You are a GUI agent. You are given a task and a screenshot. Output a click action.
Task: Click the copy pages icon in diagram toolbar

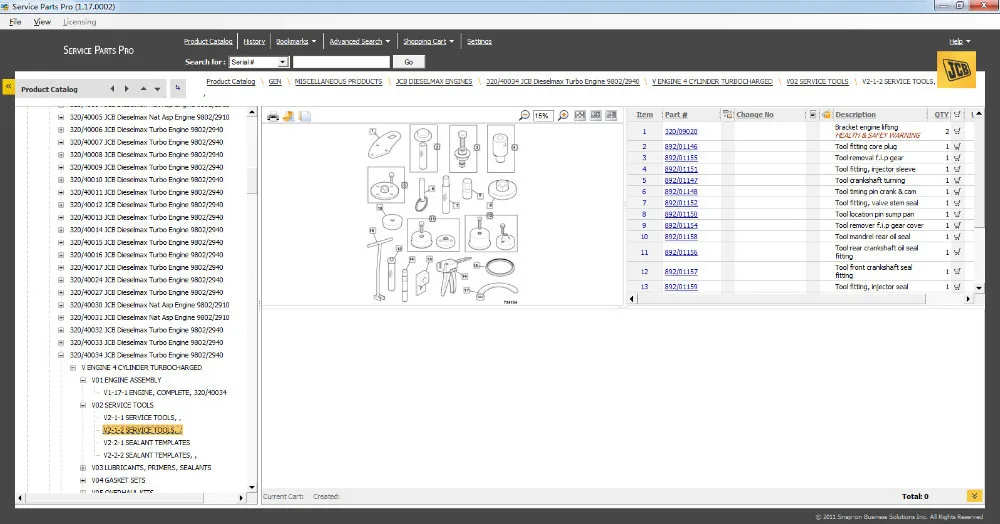pos(305,116)
